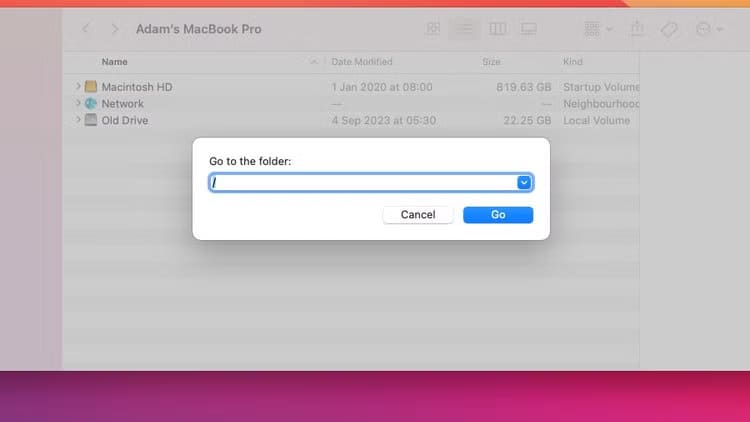The width and height of the screenshot is (750, 422).
Task: Open the group-by options toolbar menu
Action: [x=597, y=29]
